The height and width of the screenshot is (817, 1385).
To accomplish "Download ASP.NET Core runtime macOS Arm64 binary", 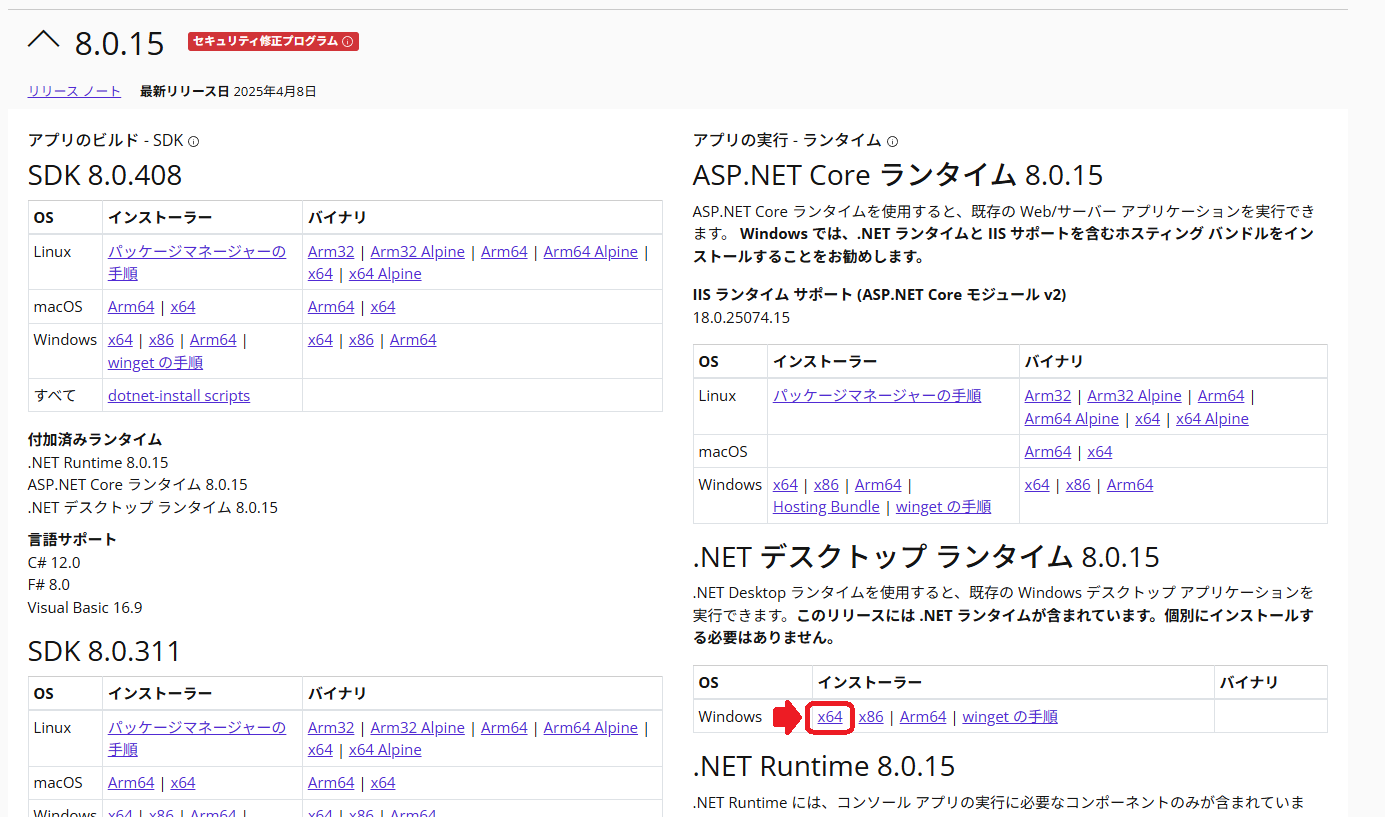I will [x=1048, y=452].
